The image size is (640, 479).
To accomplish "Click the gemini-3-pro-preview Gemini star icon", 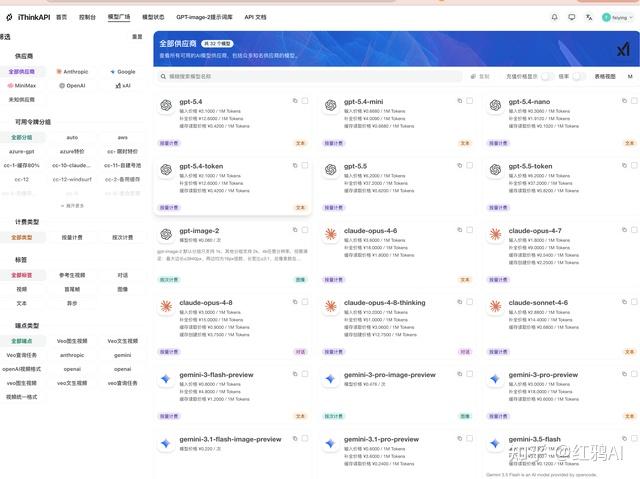I will [x=495, y=379].
